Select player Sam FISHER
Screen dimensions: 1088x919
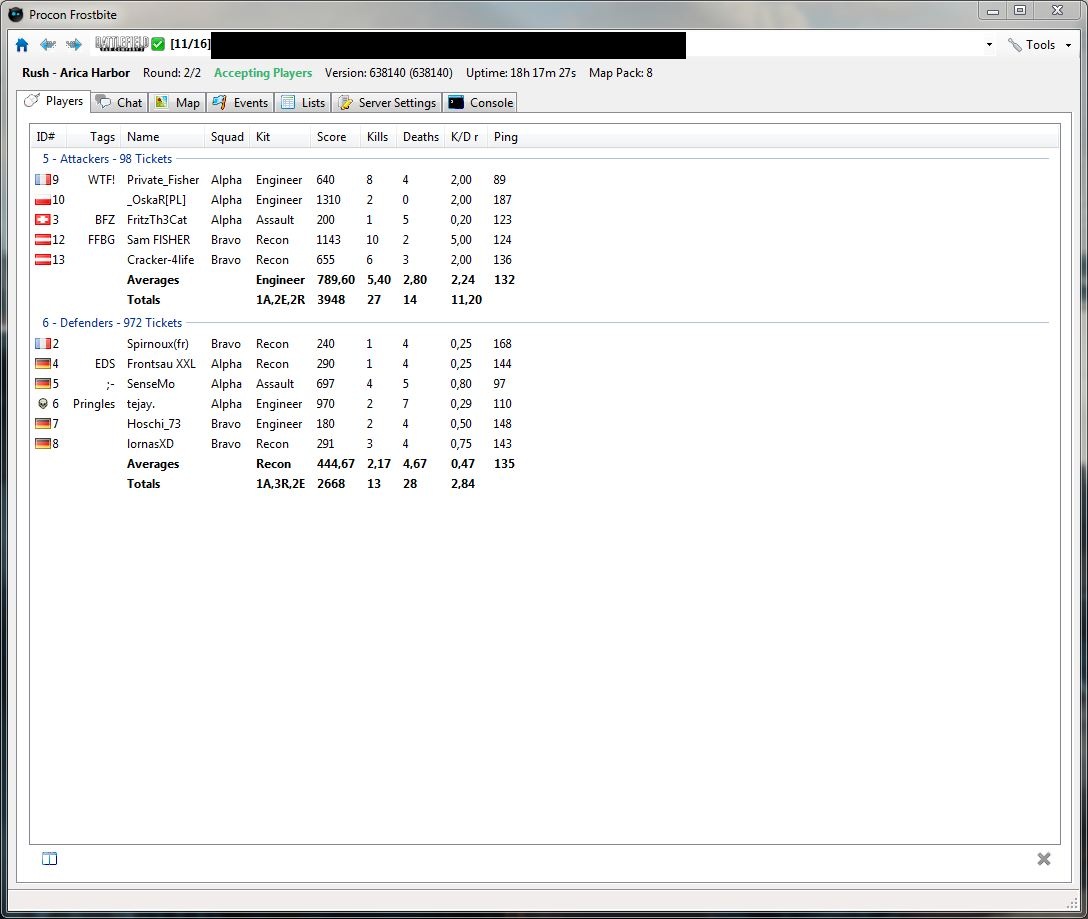point(158,240)
